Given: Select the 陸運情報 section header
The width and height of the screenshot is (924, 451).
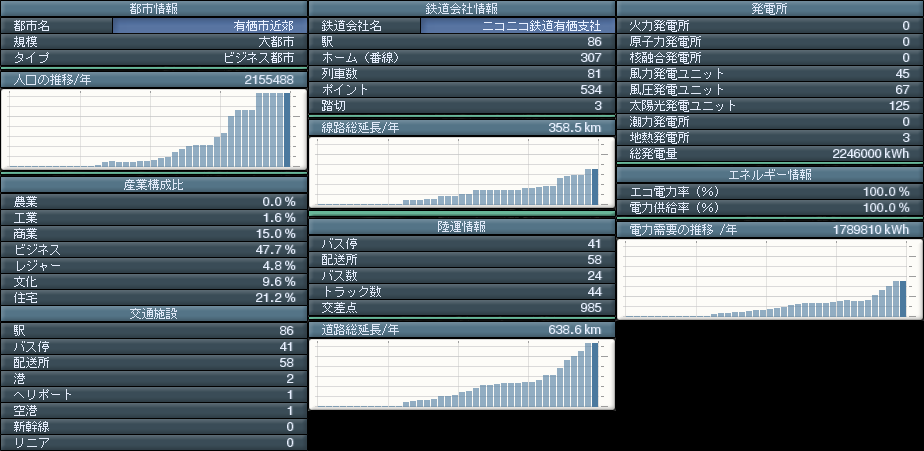Looking at the screenshot, I should click(x=461, y=227).
